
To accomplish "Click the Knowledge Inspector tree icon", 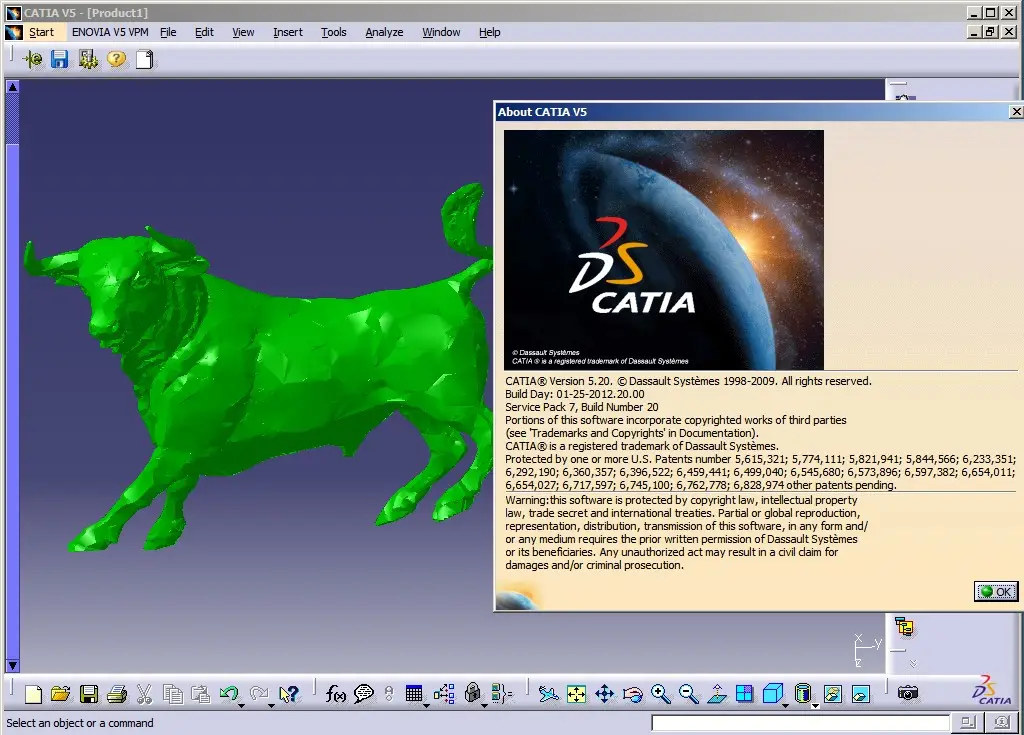I will 444,693.
